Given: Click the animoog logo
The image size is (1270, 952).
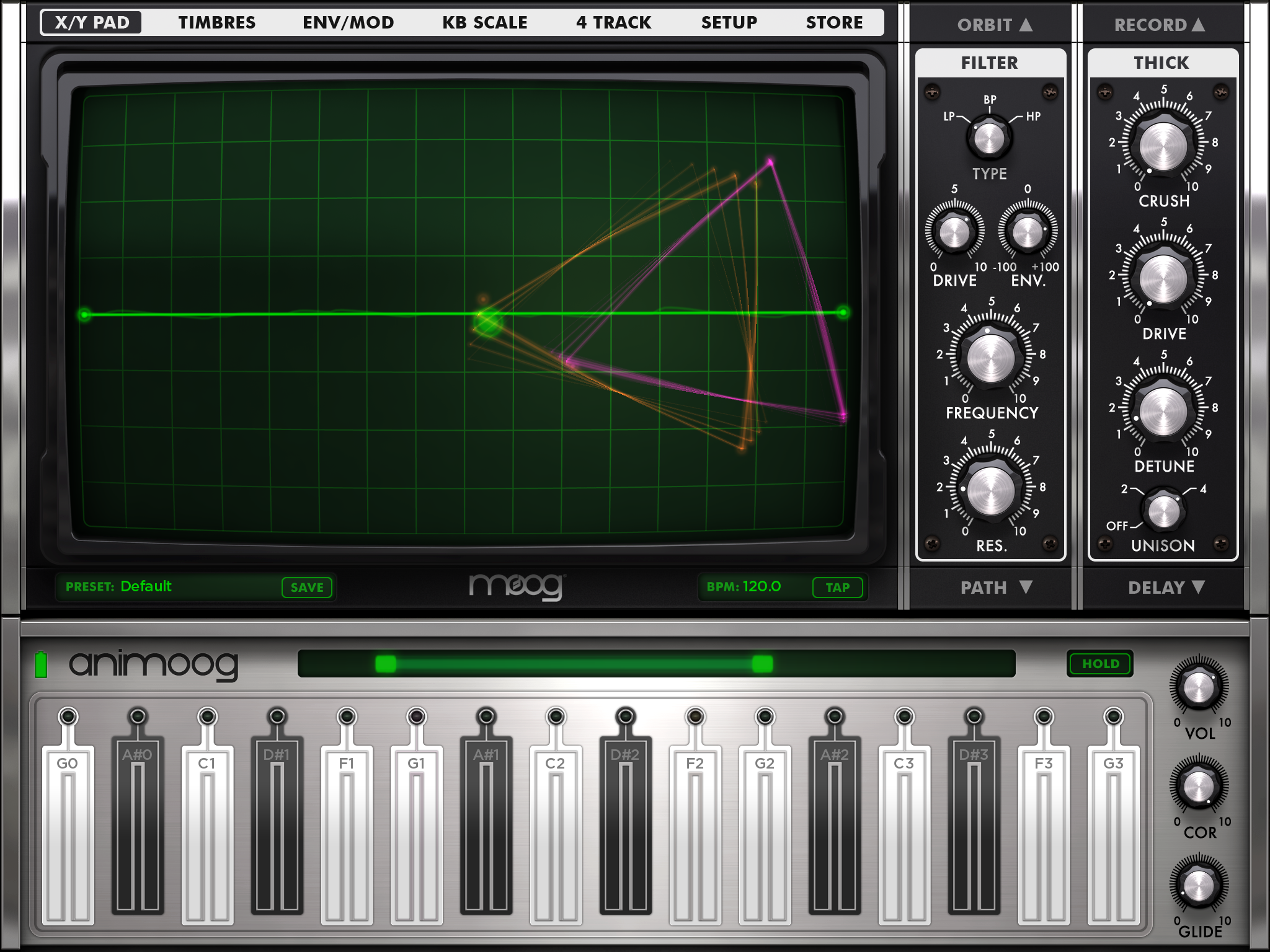Looking at the screenshot, I should tap(153, 665).
